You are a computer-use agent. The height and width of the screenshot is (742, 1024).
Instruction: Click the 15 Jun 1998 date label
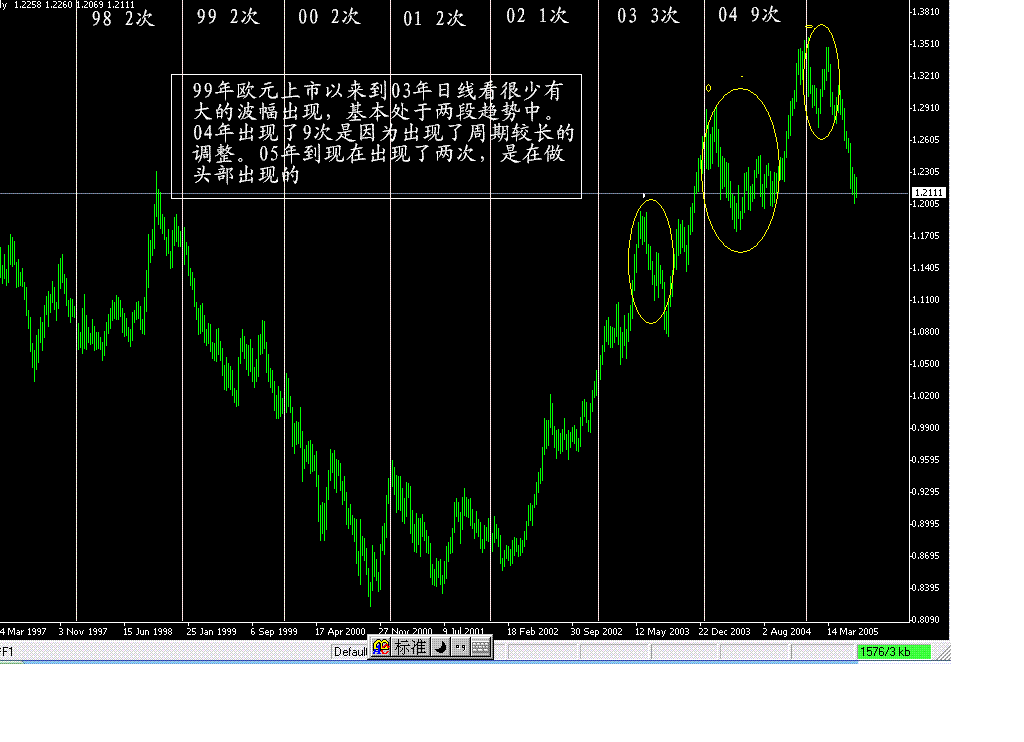point(148,632)
